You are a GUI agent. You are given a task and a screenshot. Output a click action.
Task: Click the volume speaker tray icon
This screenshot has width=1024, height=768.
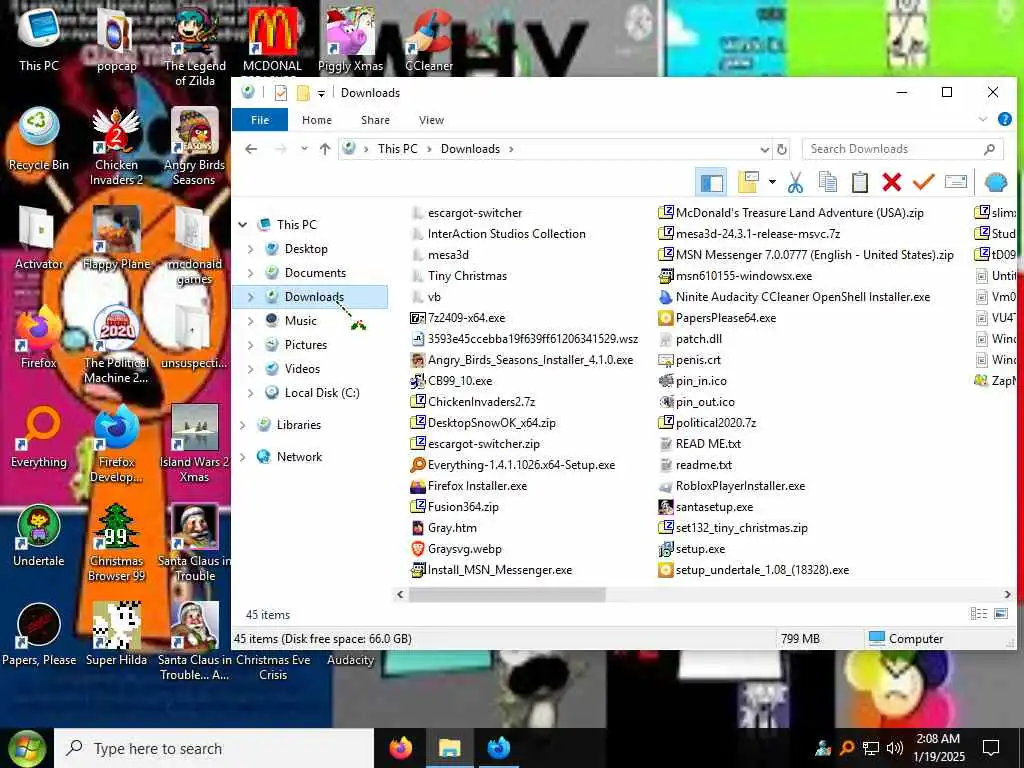point(895,748)
